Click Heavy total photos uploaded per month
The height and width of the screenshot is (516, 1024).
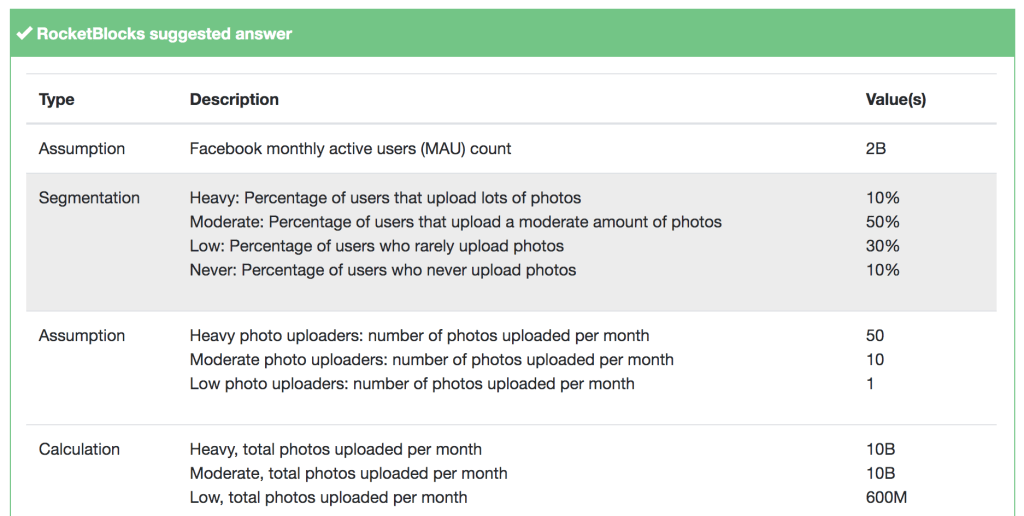coord(336,450)
